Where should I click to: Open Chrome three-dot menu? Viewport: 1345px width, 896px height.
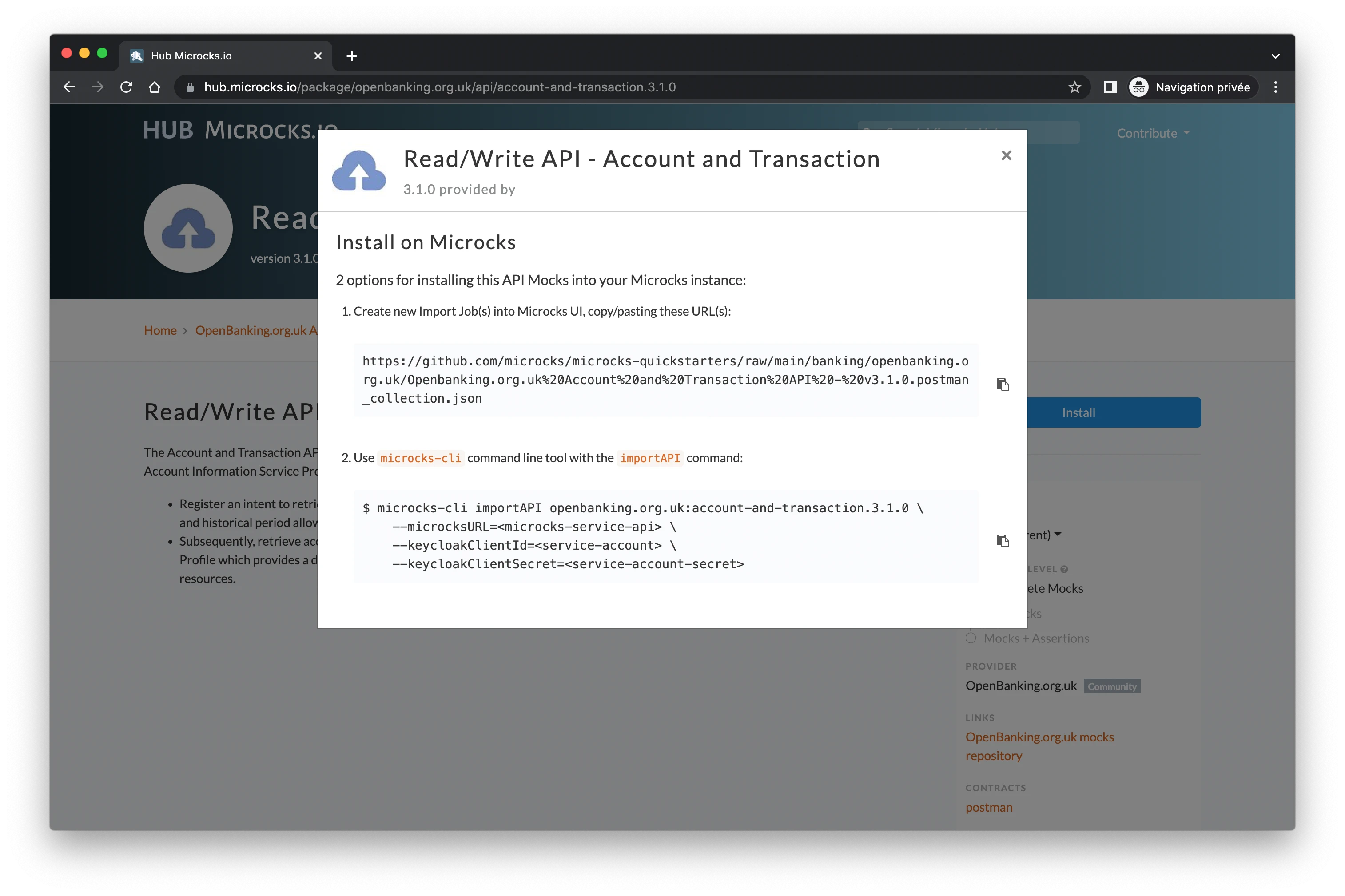(x=1275, y=87)
